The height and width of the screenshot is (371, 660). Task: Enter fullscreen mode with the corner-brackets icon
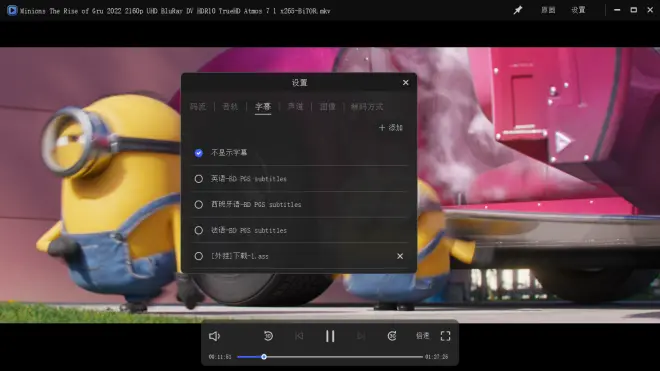point(445,336)
